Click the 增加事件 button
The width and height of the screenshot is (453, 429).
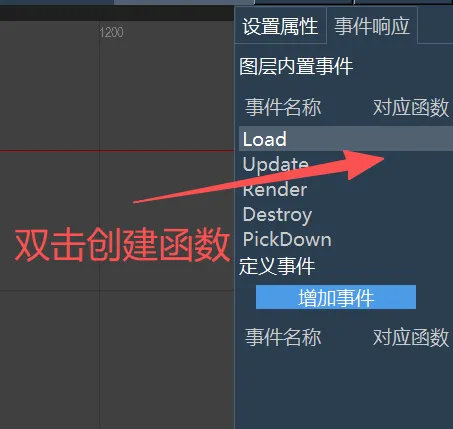tap(336, 297)
